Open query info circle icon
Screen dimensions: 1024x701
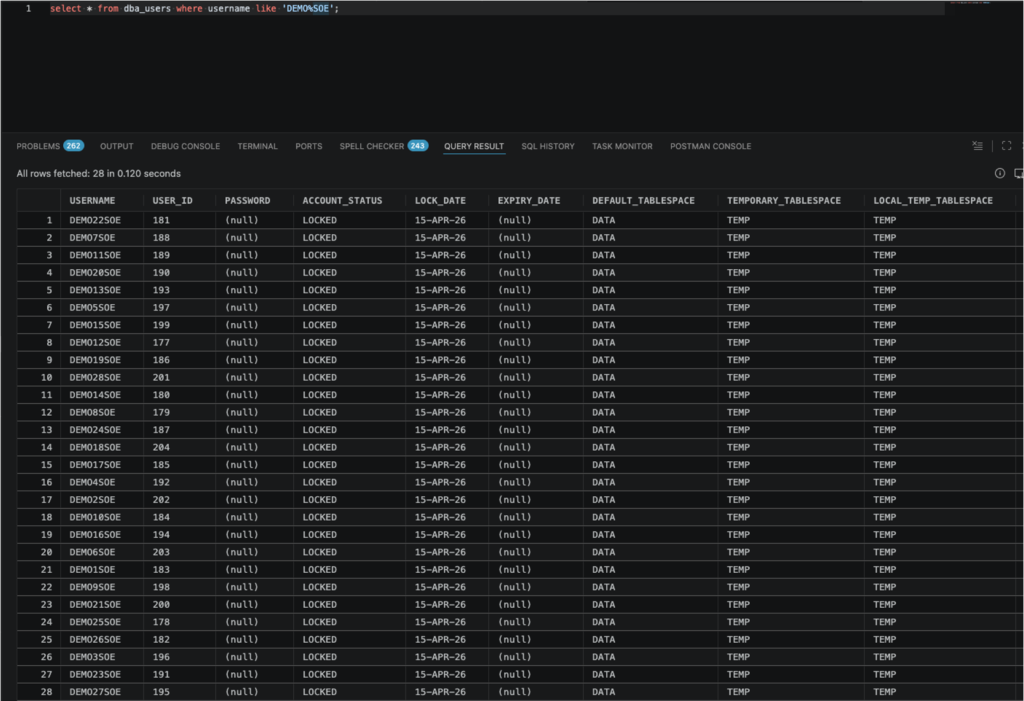(x=999, y=173)
